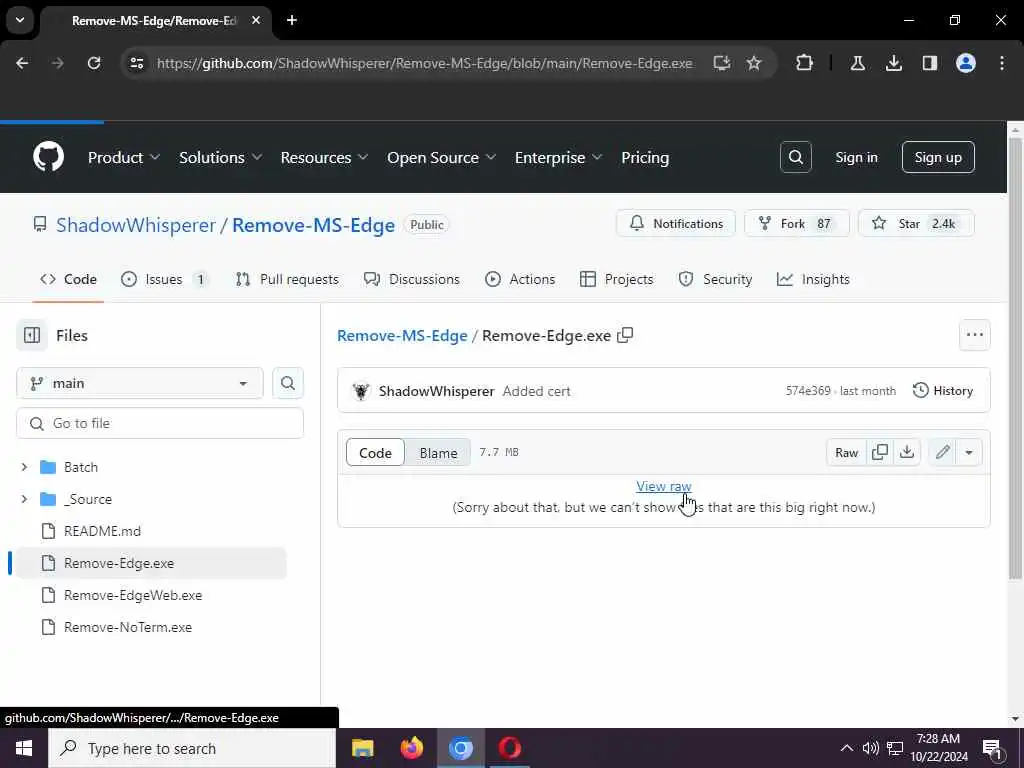Screen dimensions: 1024x768
Task: Toggle the browser side panel icon
Action: click(x=930, y=63)
